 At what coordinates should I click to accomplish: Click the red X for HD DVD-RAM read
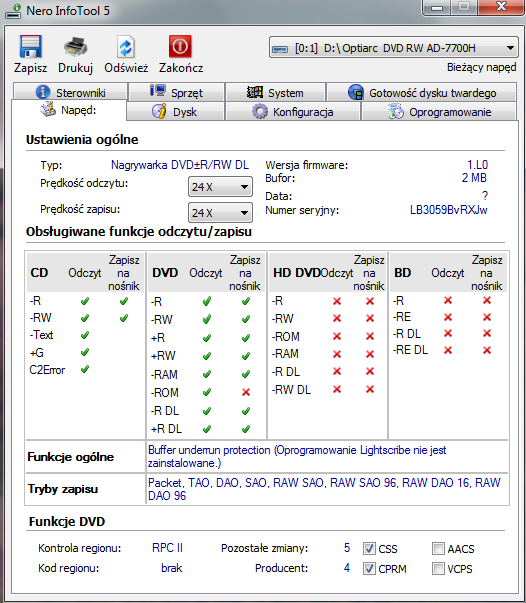[x=337, y=353]
